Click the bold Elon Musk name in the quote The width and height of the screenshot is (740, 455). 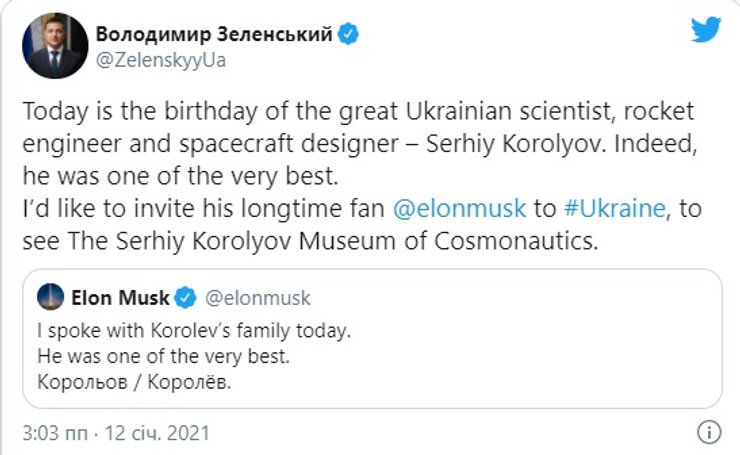pos(118,297)
